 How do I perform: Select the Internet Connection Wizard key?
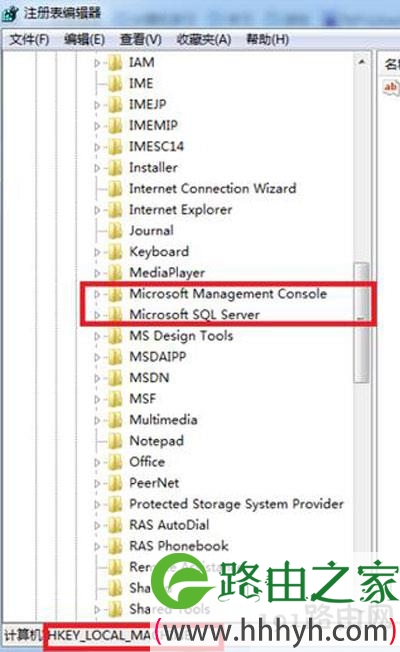(212, 189)
